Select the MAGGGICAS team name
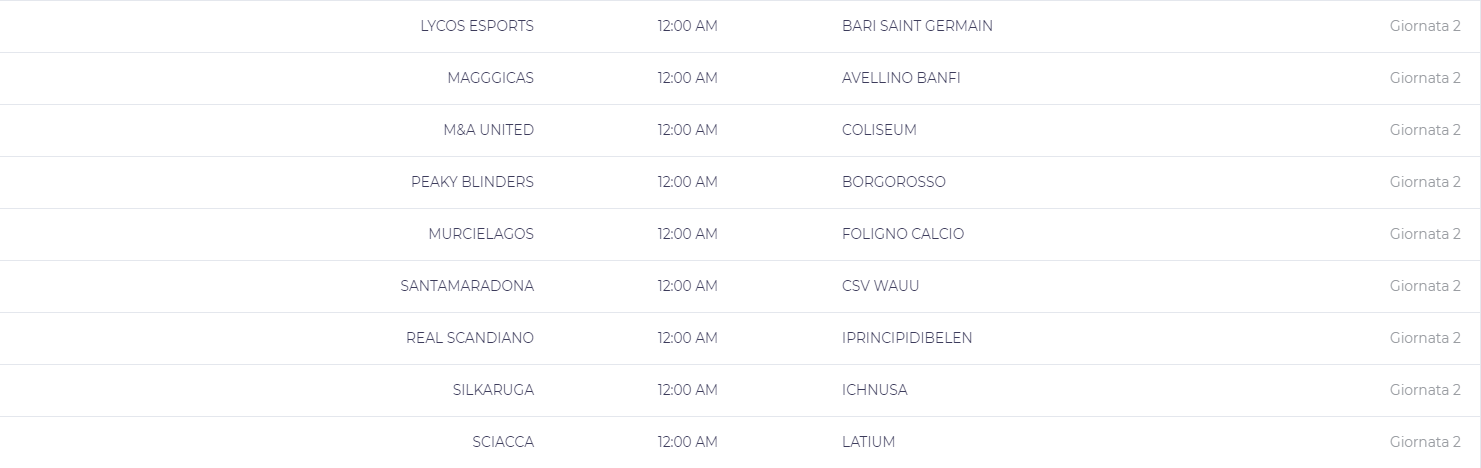The width and height of the screenshot is (1481, 468). 490,78
